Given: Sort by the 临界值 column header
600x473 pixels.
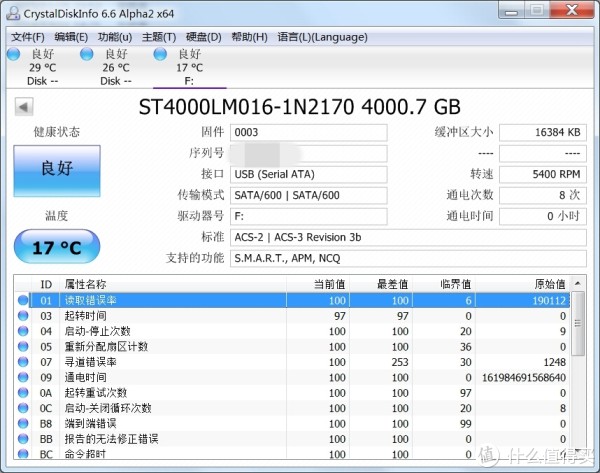Looking at the screenshot, I should [444, 284].
